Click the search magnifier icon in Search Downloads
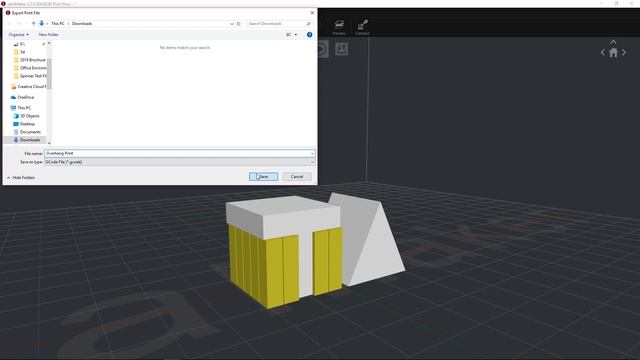 [308, 24]
